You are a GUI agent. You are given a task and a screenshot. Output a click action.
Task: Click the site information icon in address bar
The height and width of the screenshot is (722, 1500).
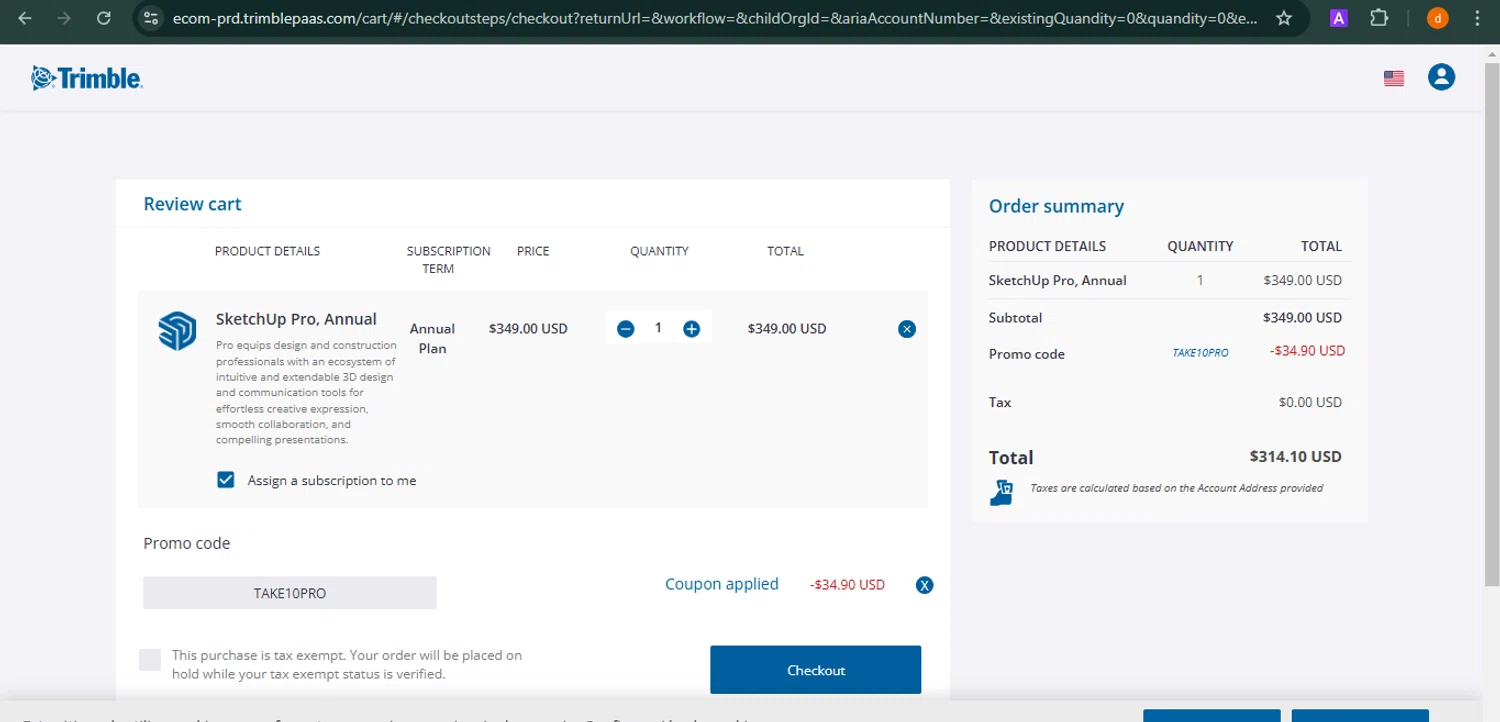[x=151, y=18]
